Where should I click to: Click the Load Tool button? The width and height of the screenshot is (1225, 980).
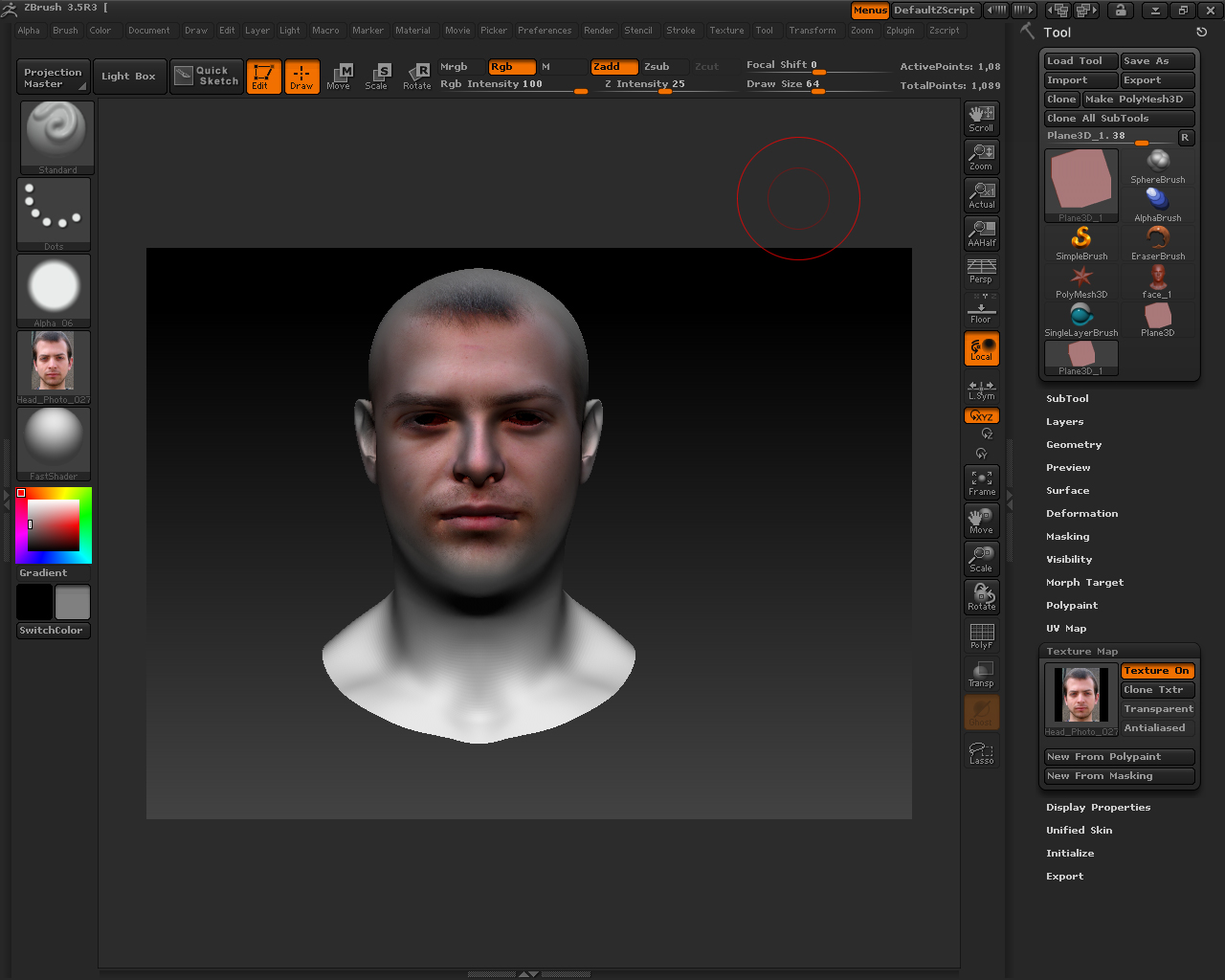(x=1079, y=60)
